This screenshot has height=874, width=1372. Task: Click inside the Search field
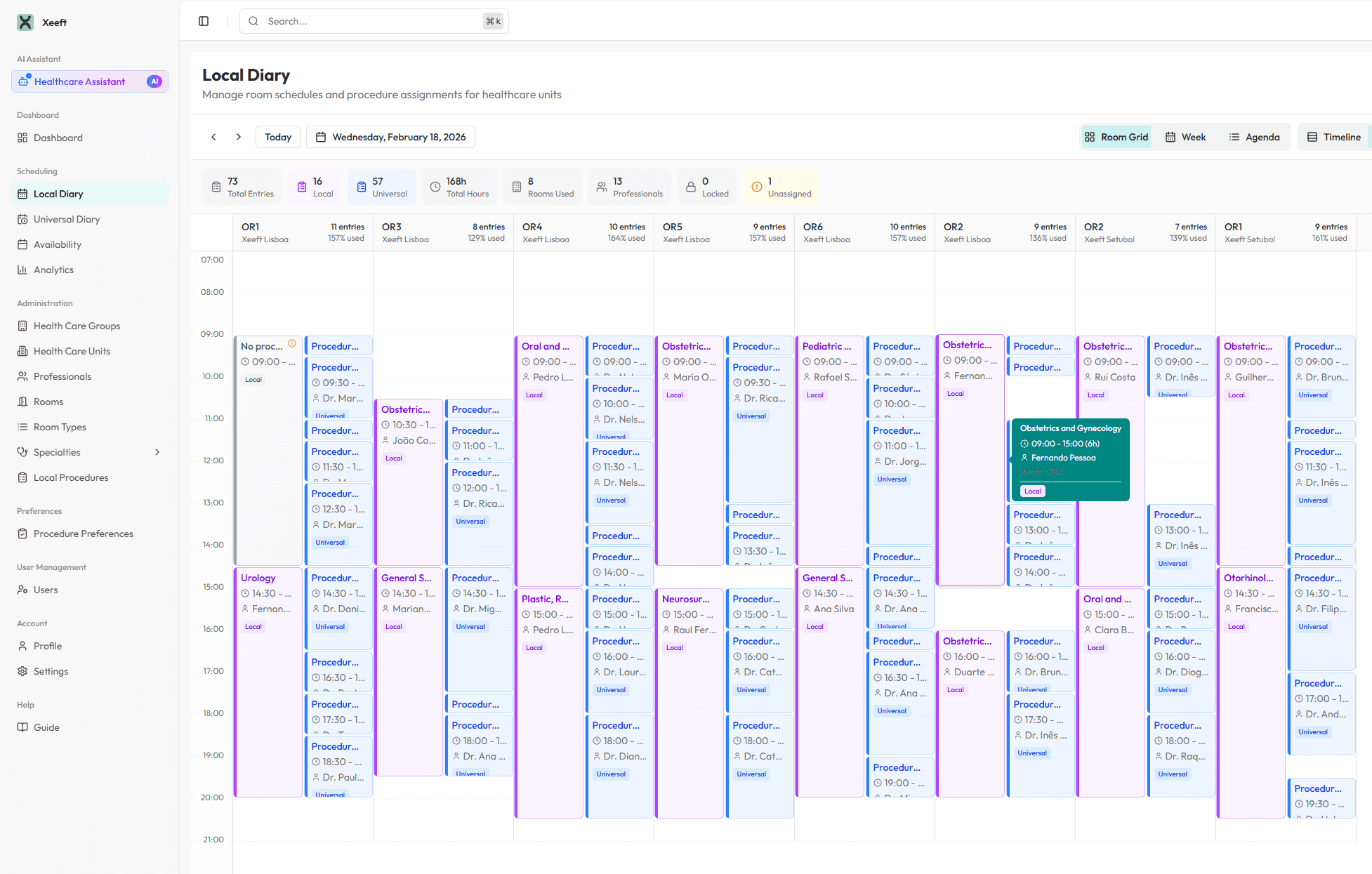tap(365, 21)
